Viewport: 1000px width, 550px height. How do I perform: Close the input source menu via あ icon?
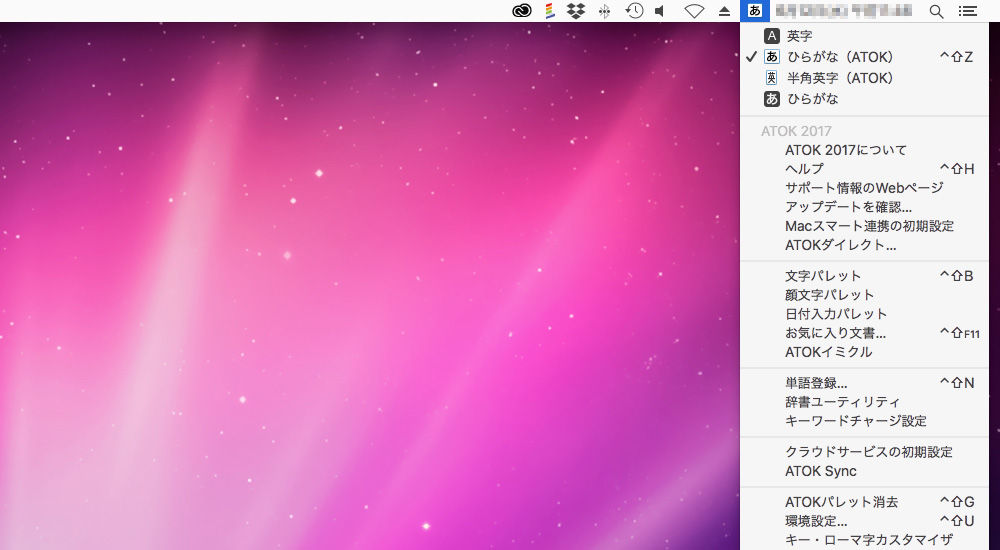tap(755, 10)
